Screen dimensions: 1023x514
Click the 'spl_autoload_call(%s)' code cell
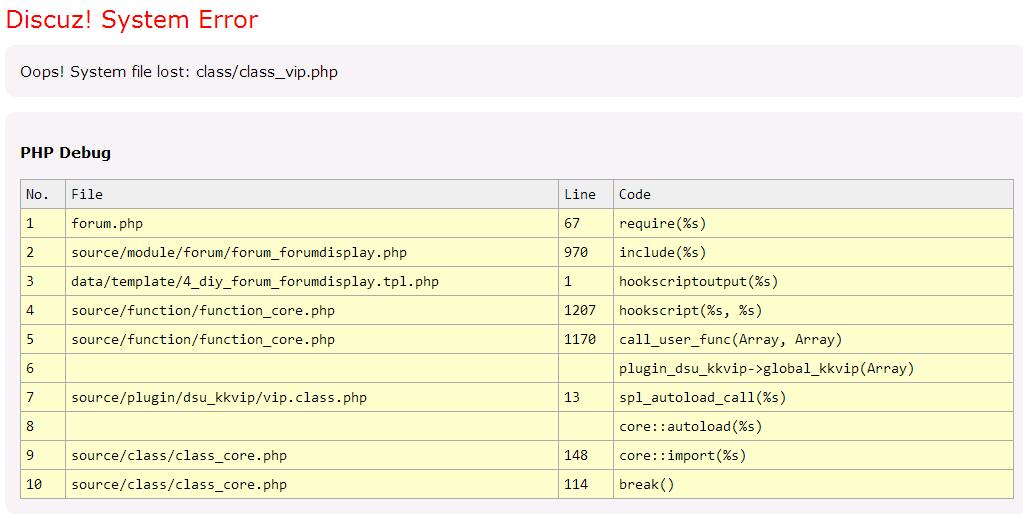coord(813,397)
